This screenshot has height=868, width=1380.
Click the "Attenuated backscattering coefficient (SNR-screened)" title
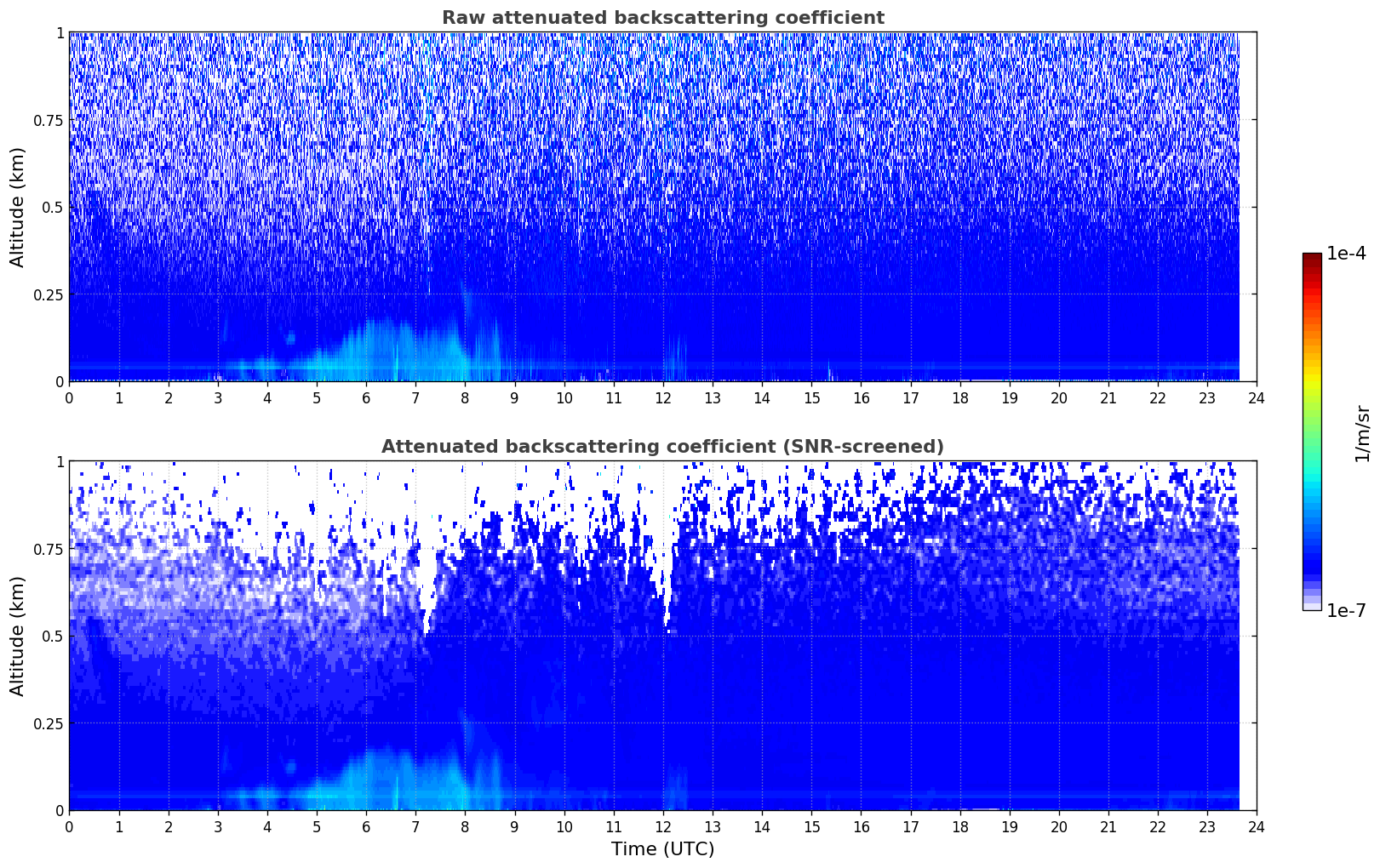click(662, 447)
